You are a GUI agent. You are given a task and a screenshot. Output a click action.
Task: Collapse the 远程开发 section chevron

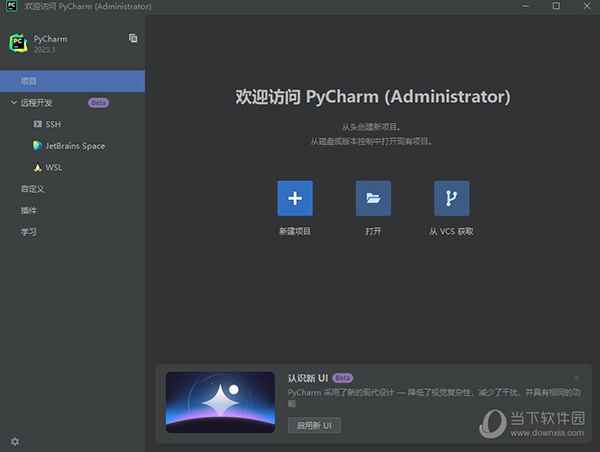14,103
